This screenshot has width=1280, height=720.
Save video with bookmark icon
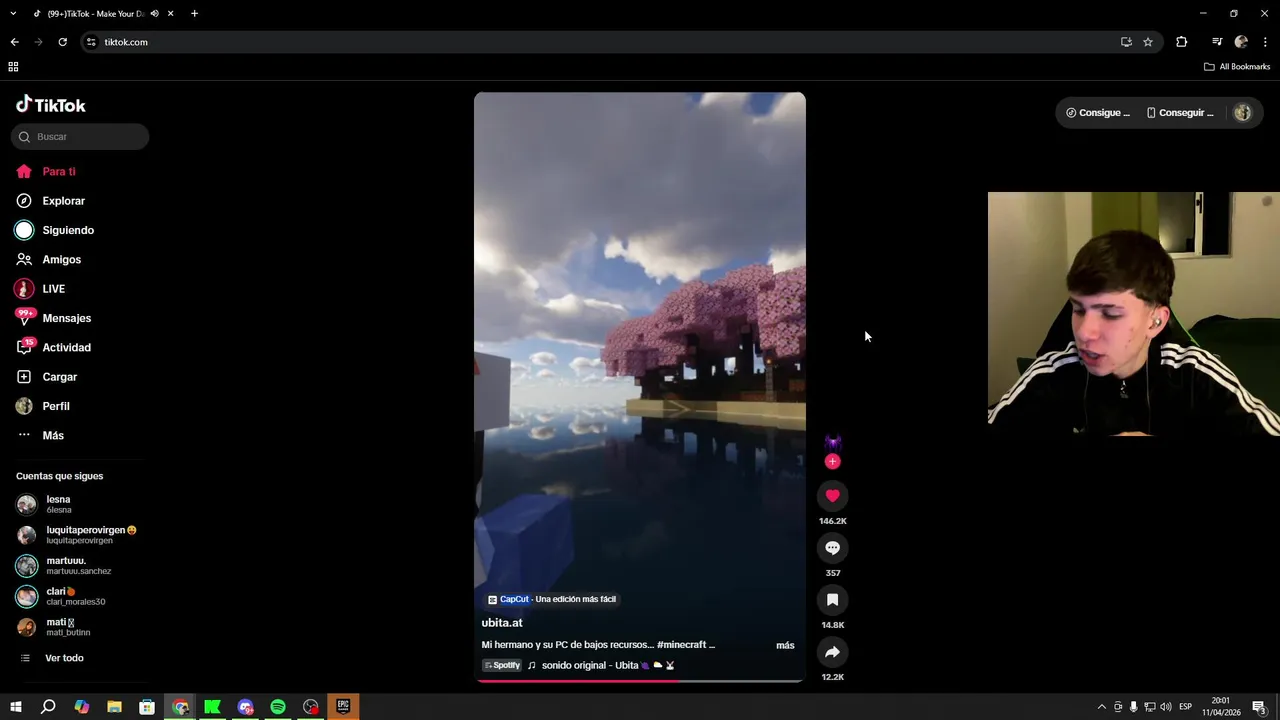(x=832, y=600)
